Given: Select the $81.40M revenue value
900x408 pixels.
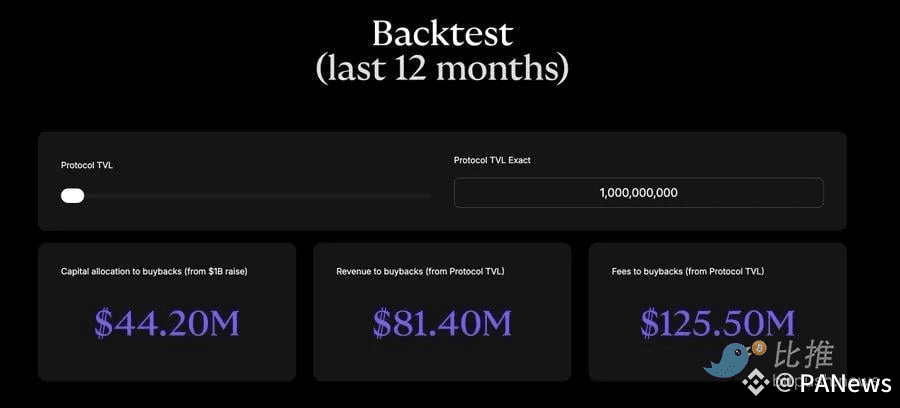Looking at the screenshot, I should pyautogui.click(x=442, y=322).
